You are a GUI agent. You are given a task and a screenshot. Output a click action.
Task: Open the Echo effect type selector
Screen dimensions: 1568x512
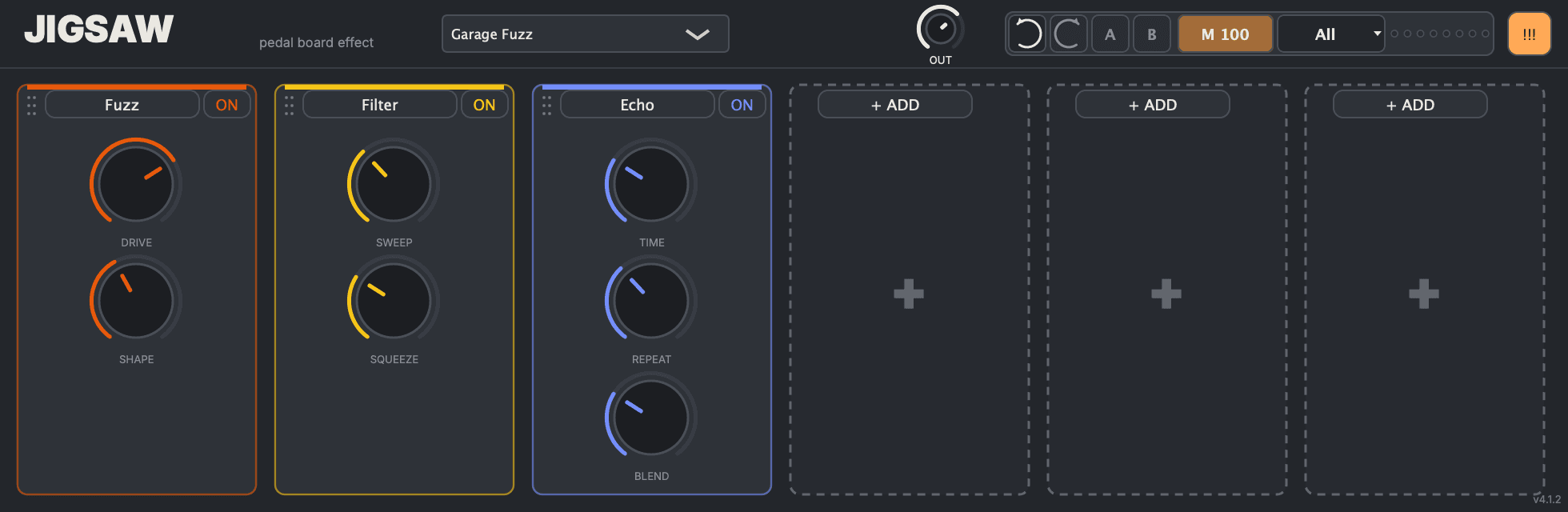point(637,105)
